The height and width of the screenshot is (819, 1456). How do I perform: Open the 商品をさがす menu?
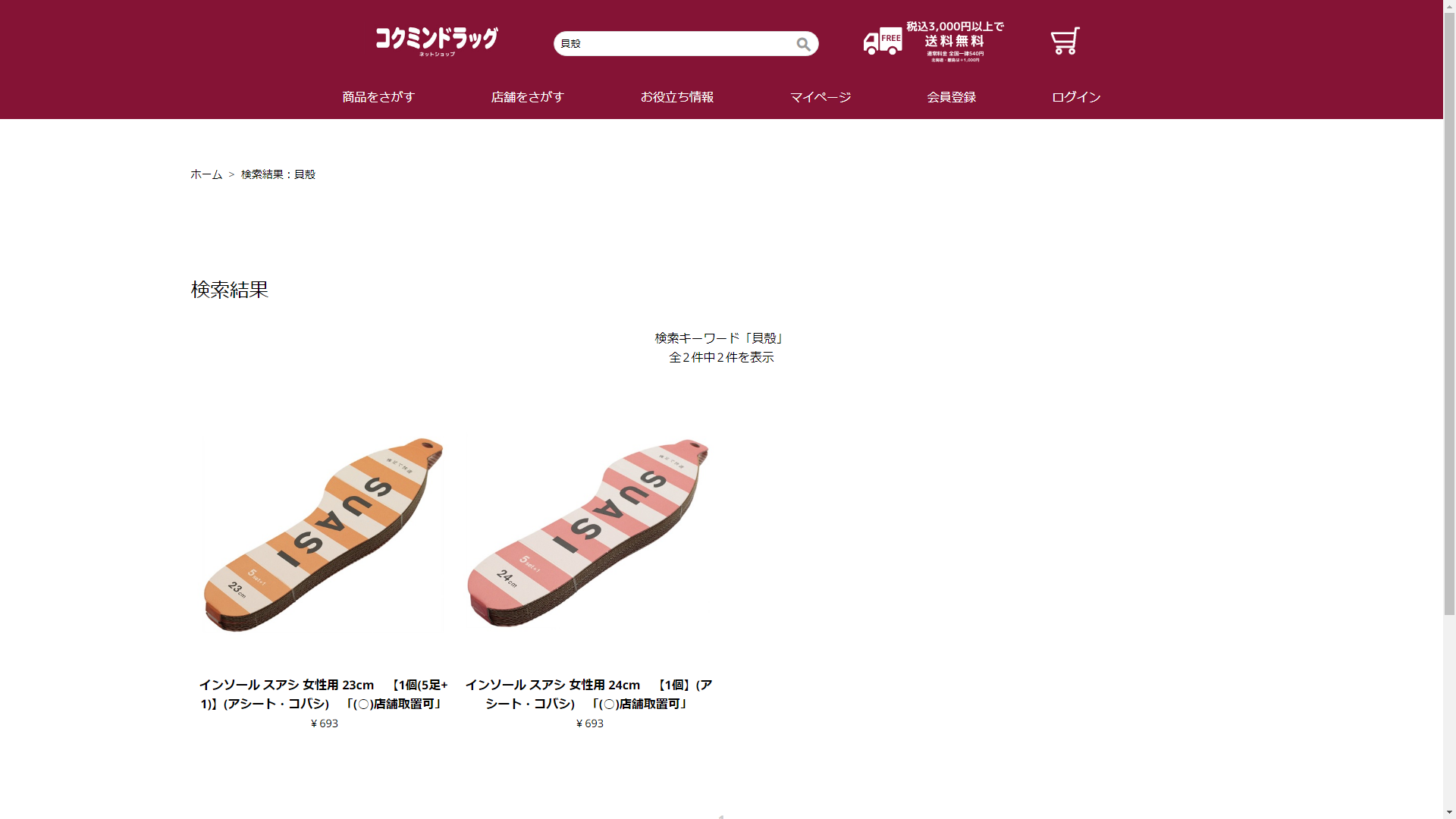click(378, 97)
